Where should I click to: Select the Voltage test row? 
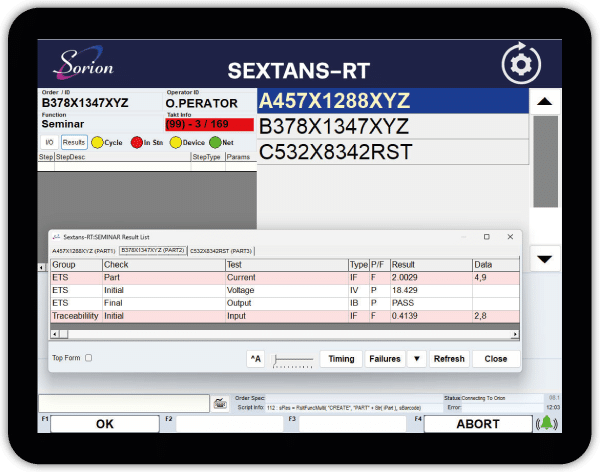pos(285,290)
